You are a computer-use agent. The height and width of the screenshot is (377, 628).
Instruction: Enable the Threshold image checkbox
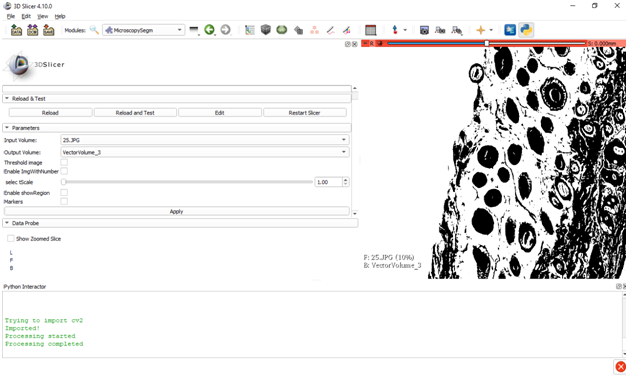[64, 162]
